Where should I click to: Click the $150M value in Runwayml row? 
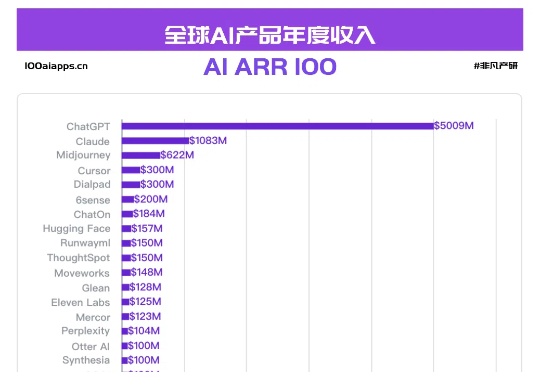coord(147,243)
